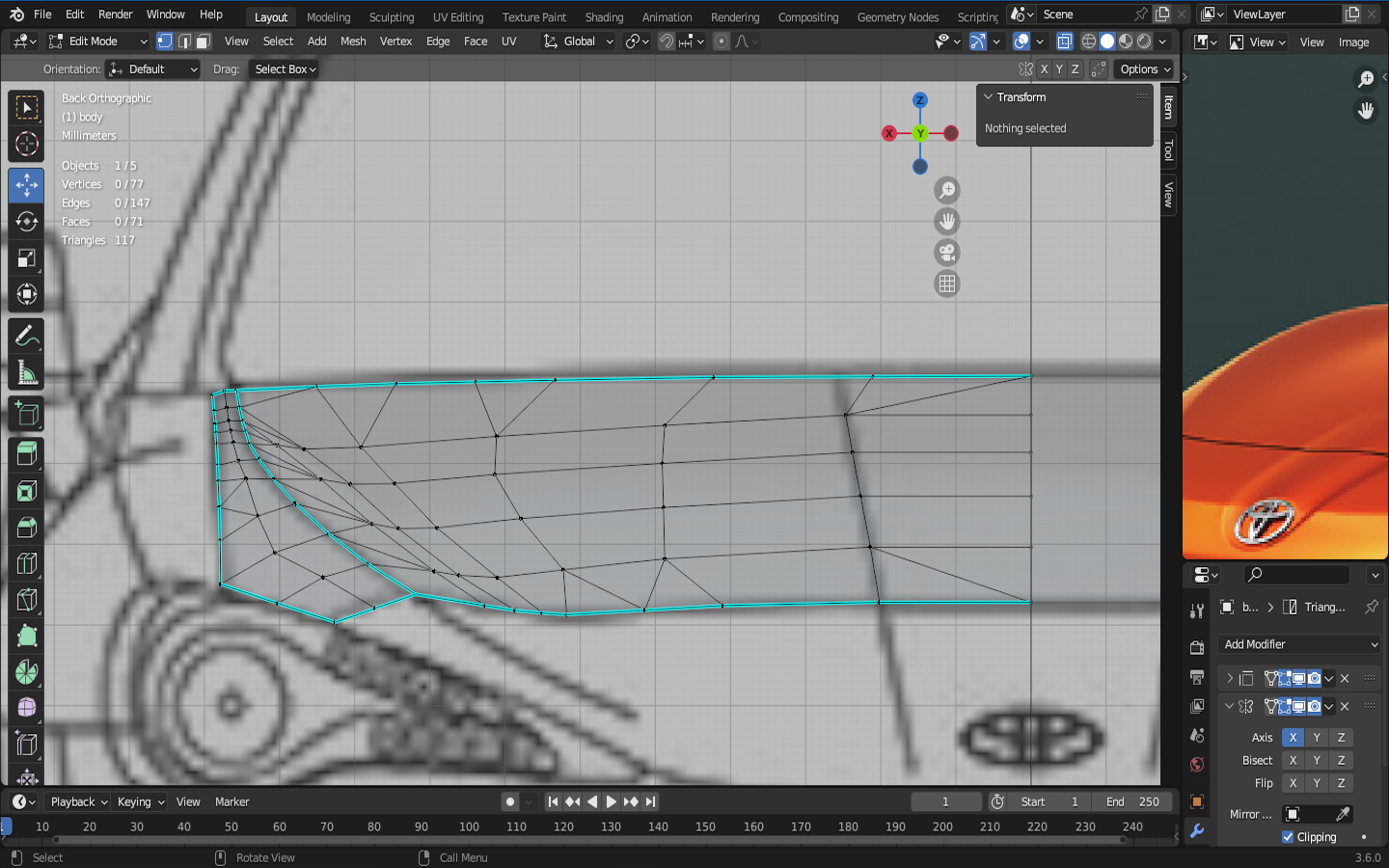Click the viewport zoom magnifier icon
Viewport: 1389px width, 868px height.
click(947, 191)
